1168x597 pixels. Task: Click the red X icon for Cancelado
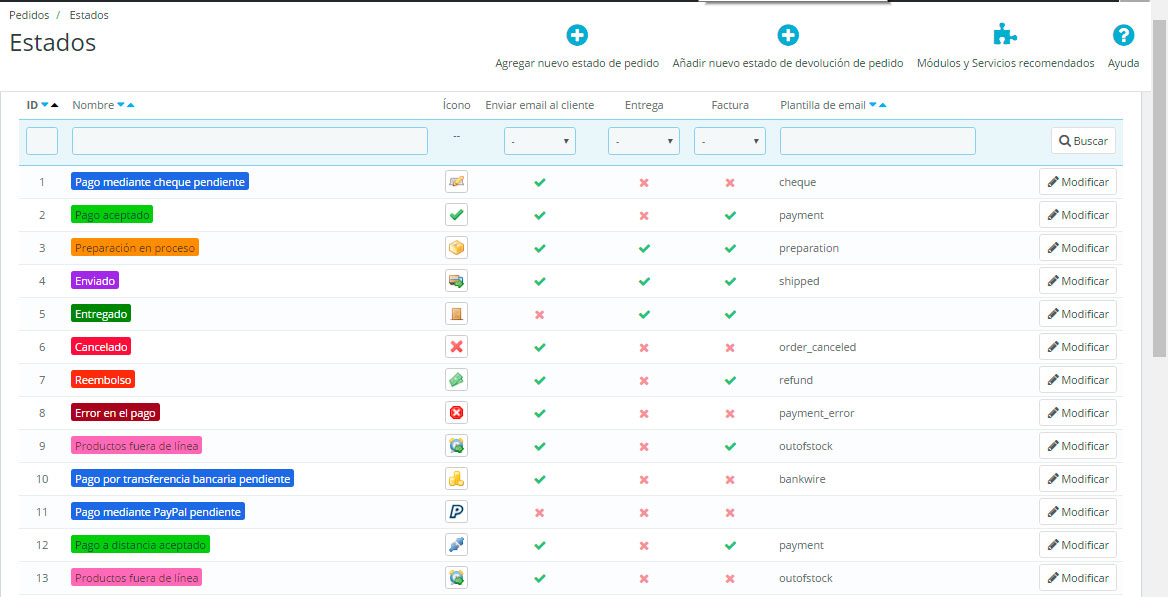[457, 347]
